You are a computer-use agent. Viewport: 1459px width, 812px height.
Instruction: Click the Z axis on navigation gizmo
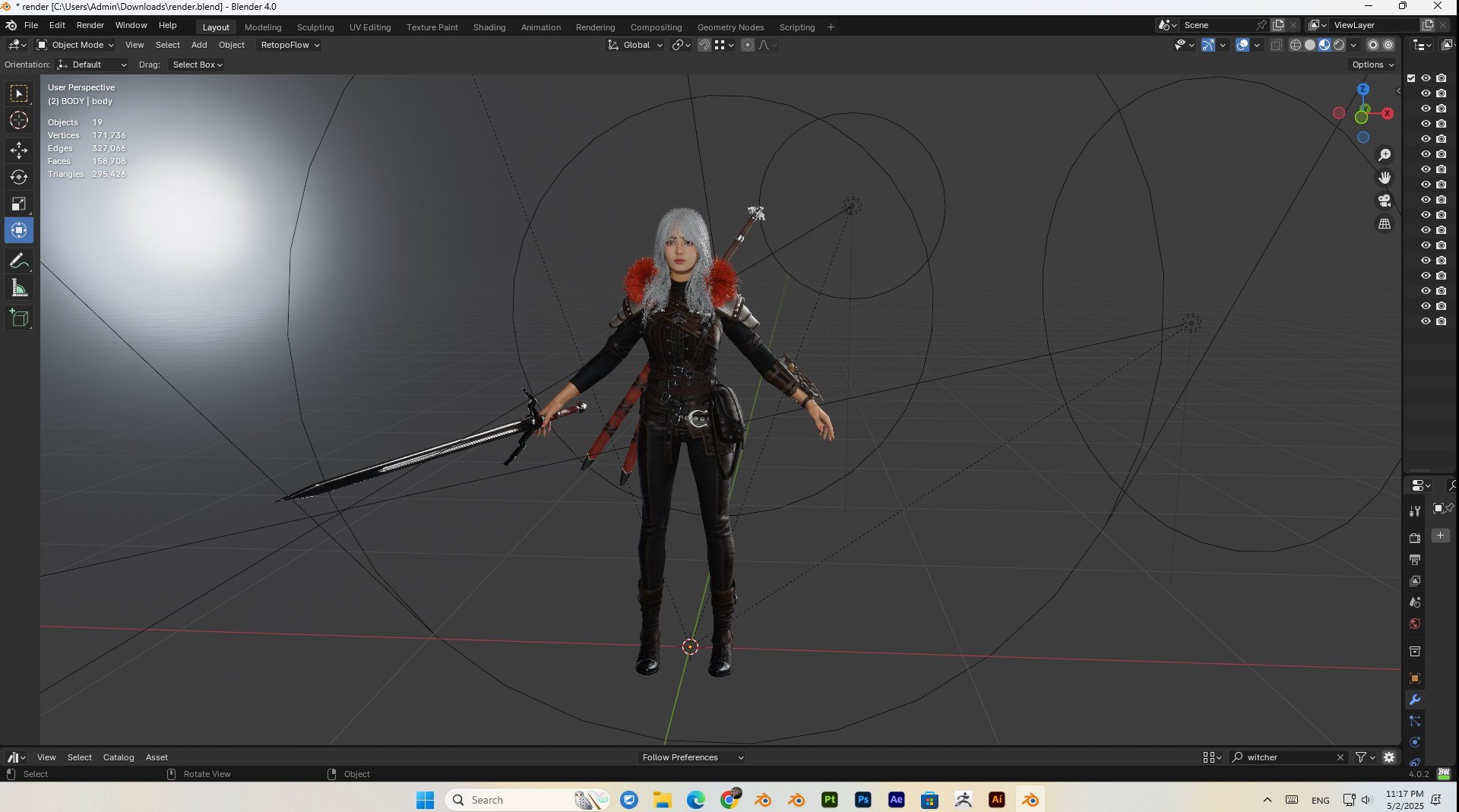tap(1363, 90)
